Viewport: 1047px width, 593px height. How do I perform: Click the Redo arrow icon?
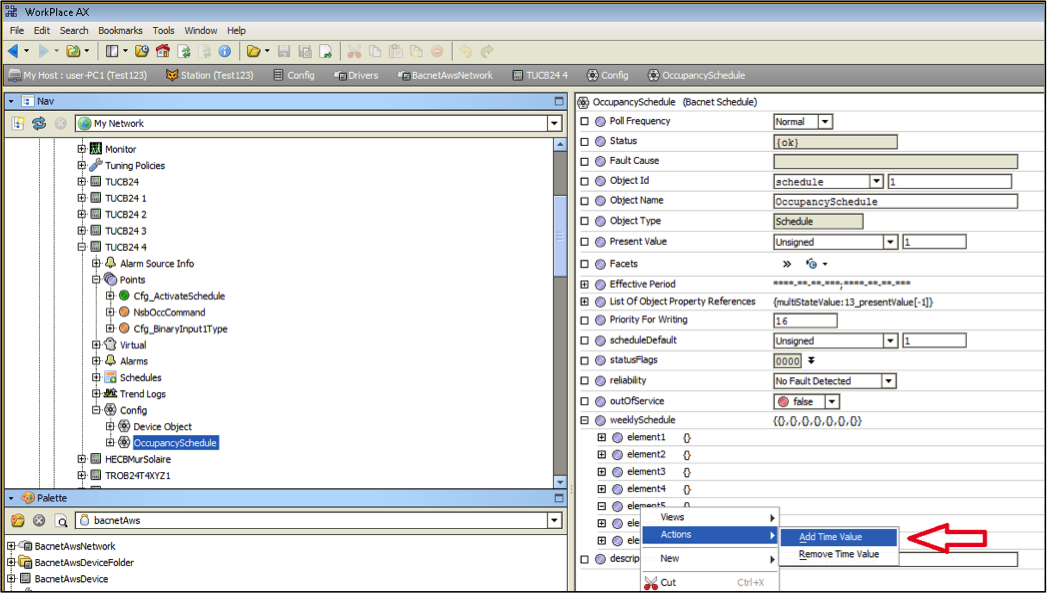487,51
